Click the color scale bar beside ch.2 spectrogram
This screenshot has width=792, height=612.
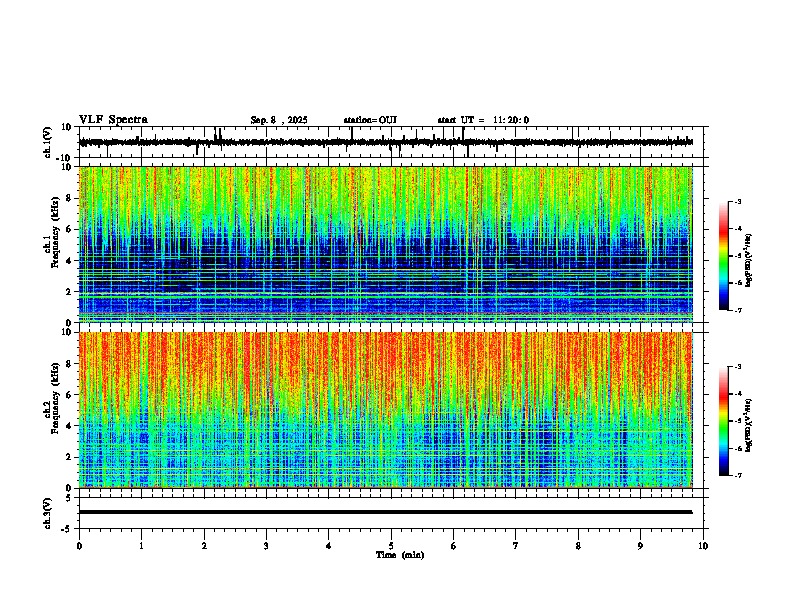(x=724, y=421)
